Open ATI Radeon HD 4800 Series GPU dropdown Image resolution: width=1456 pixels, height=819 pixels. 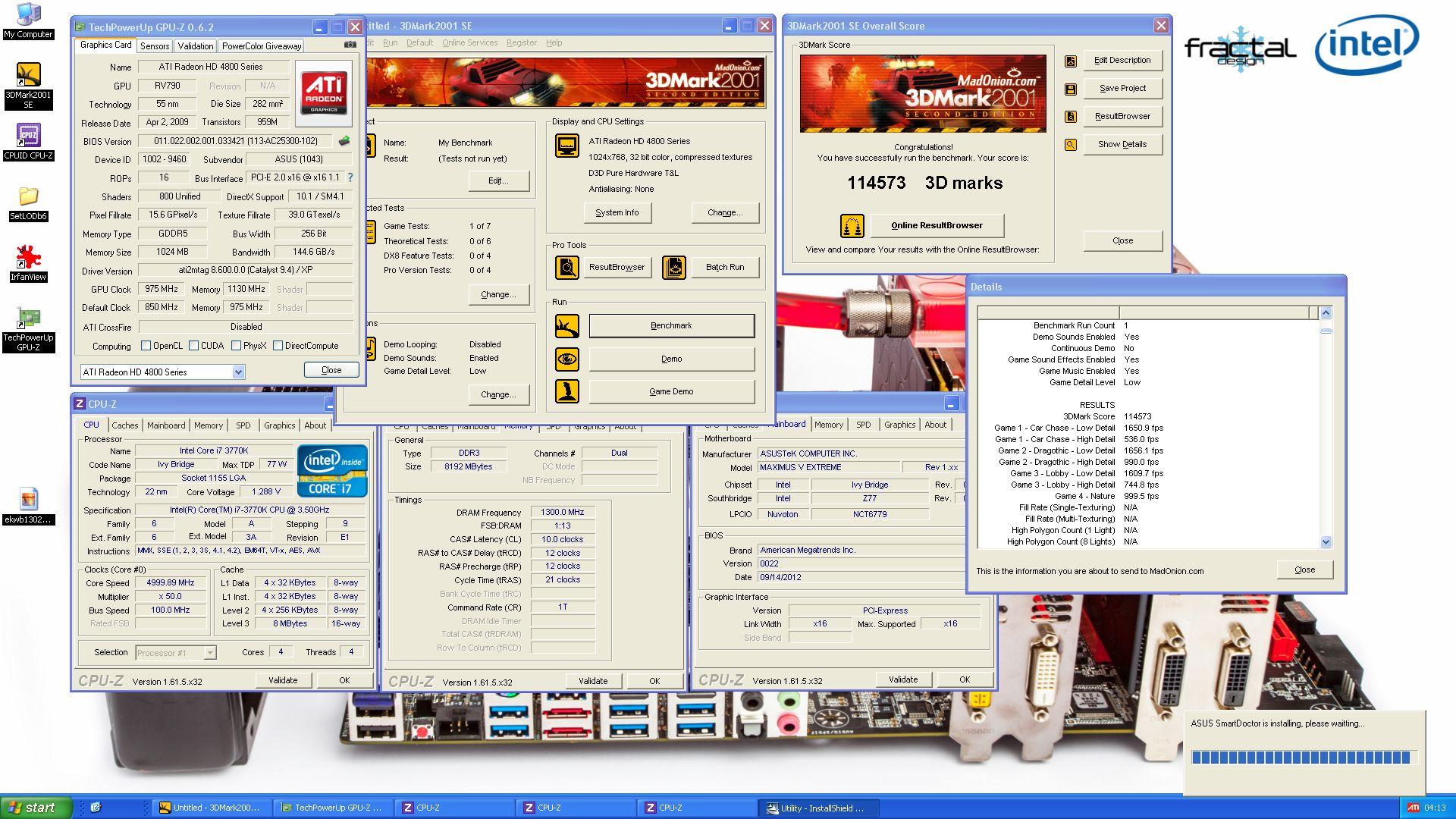[x=238, y=372]
